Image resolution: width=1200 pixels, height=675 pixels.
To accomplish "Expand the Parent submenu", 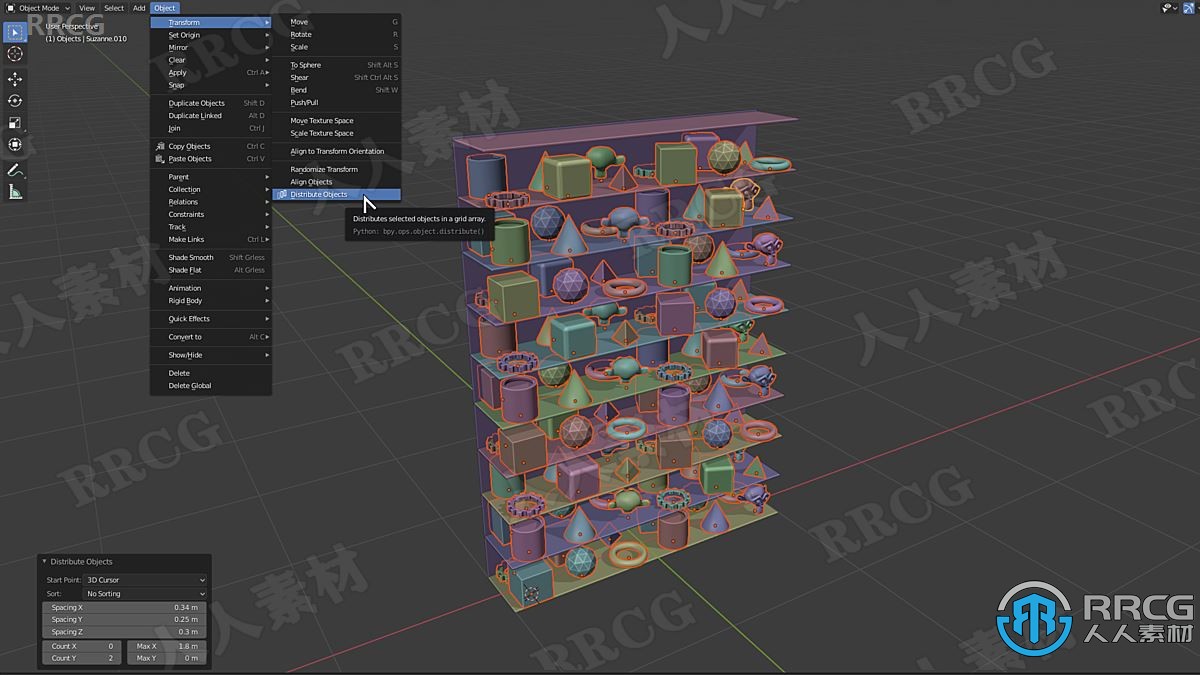I will point(211,177).
